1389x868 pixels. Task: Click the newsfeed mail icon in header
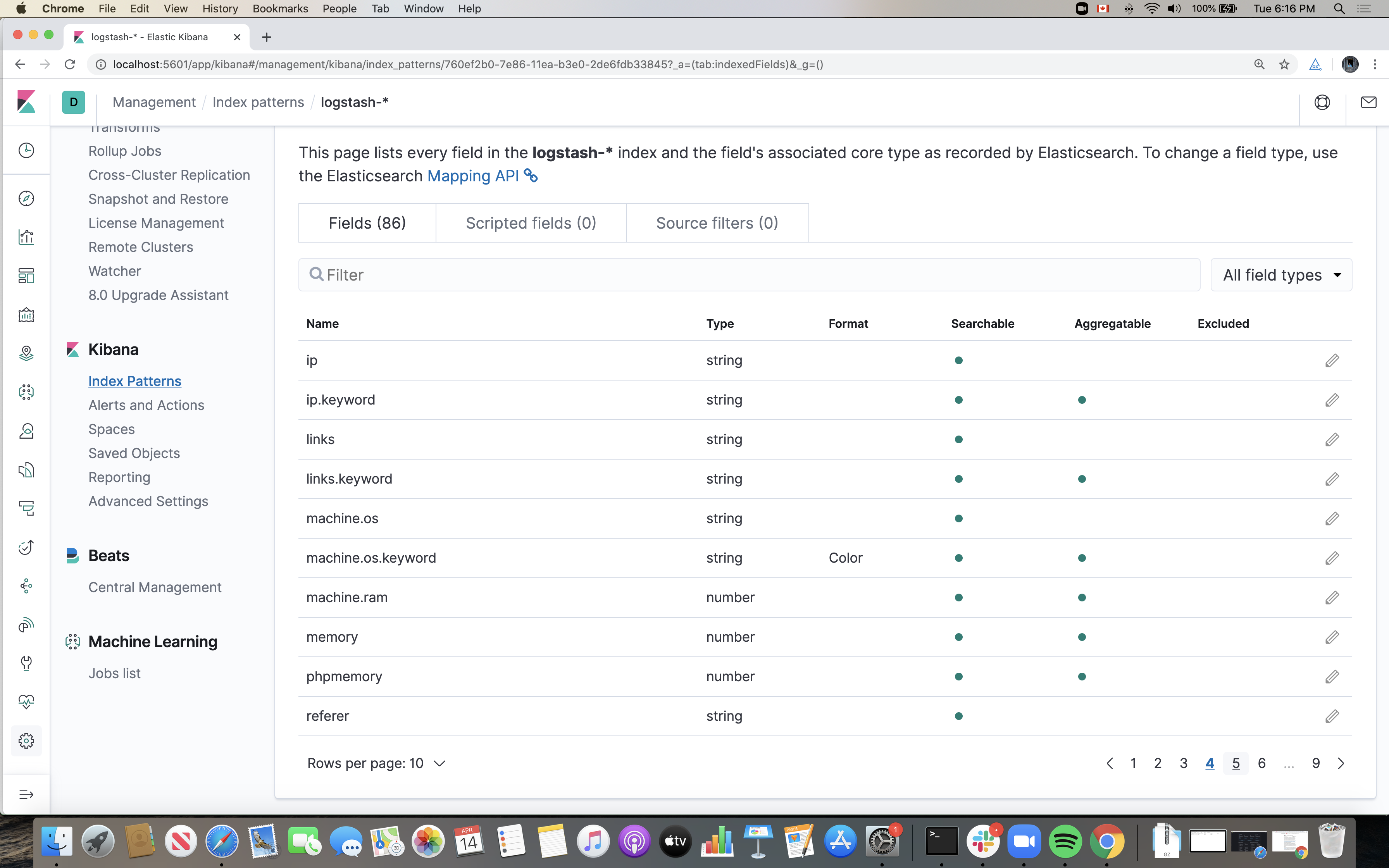[1368, 102]
